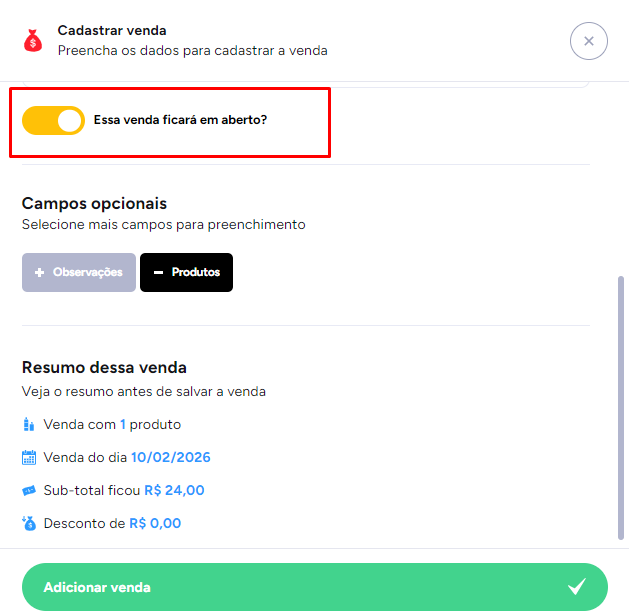Click the "Essa venda ficará em aberto?" label
Screen dimensions: 629x615
[180, 121]
